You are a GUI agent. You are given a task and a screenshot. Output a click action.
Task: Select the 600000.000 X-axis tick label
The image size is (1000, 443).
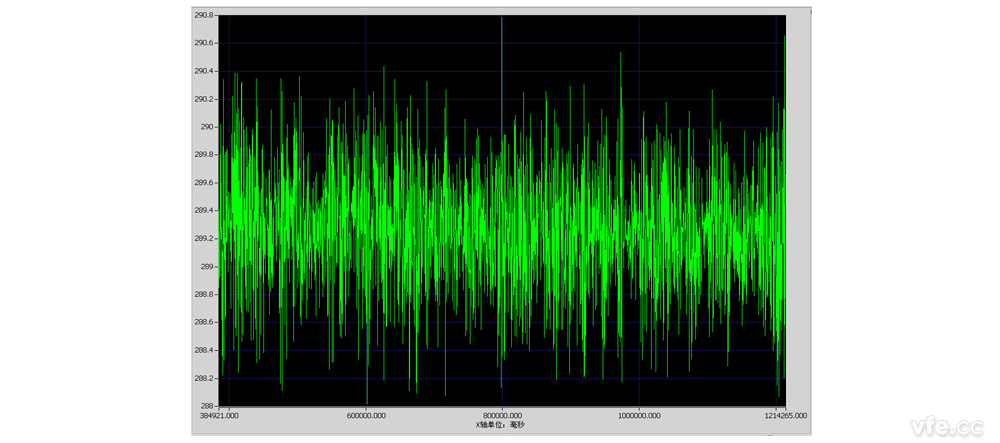coord(366,415)
